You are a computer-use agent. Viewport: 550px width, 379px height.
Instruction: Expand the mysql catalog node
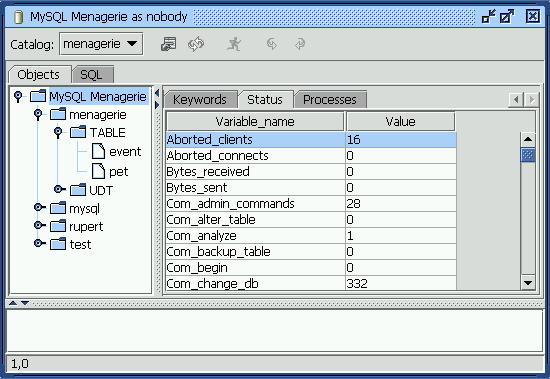(x=39, y=207)
